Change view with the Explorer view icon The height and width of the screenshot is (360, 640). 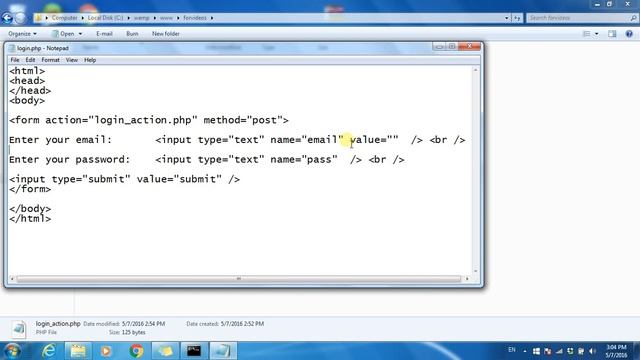[587, 34]
